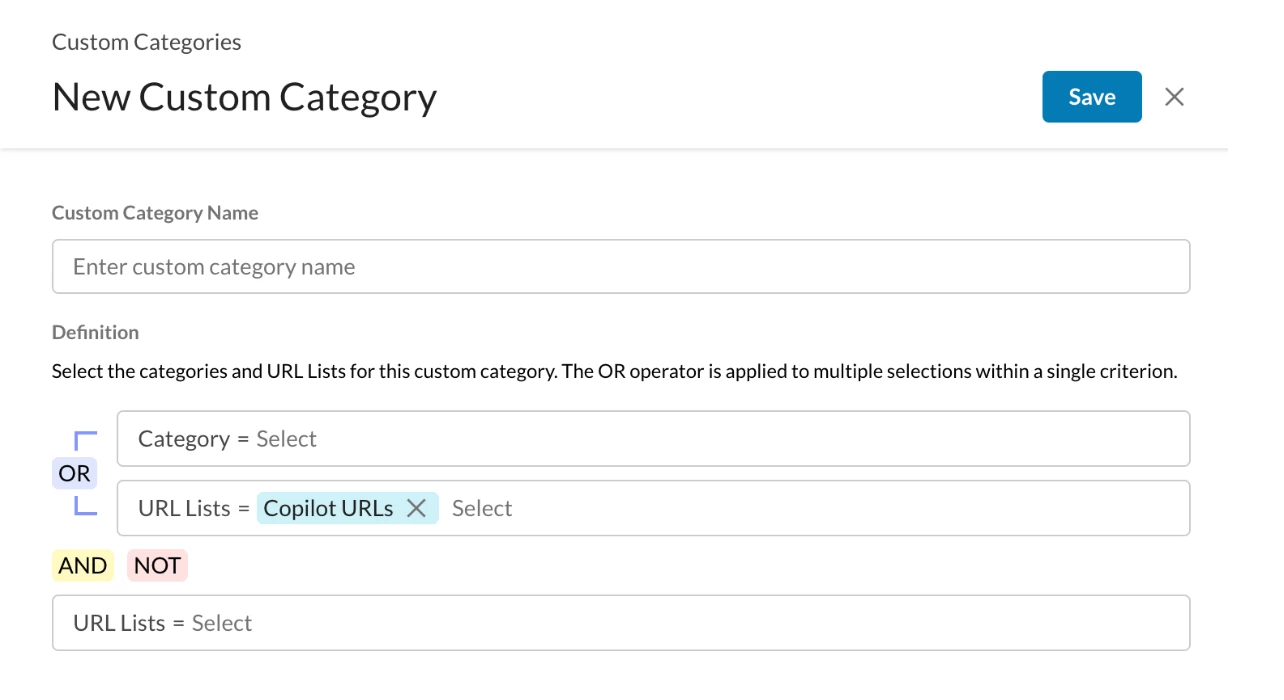1284x700 pixels.
Task: Open the URL Lists dropdown below AND NOT
Action: point(222,623)
